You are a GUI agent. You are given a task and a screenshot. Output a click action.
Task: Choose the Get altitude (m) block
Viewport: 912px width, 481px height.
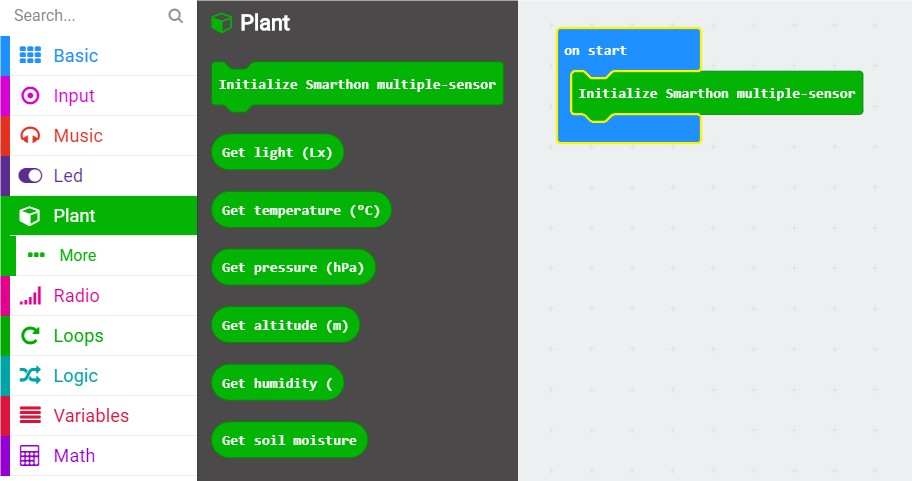286,325
